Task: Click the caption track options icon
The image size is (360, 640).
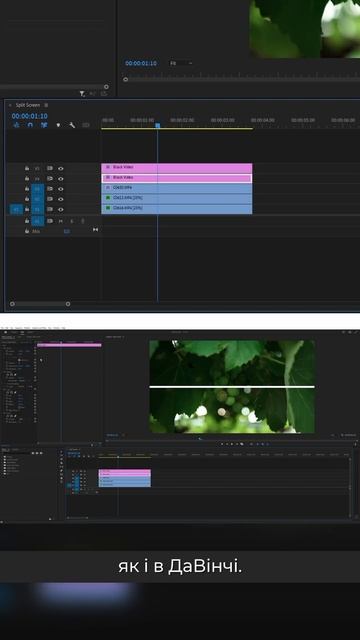Action: (86, 125)
